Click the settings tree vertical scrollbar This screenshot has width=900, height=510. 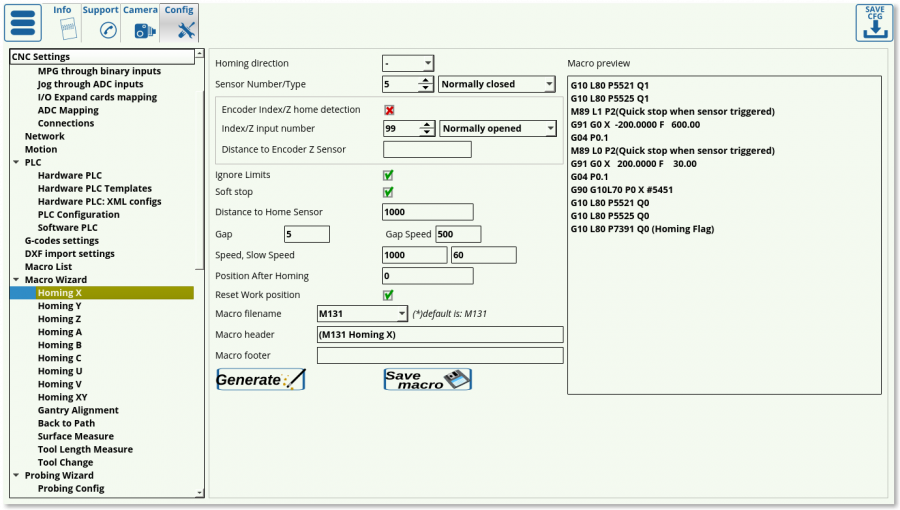pyautogui.click(x=200, y=270)
